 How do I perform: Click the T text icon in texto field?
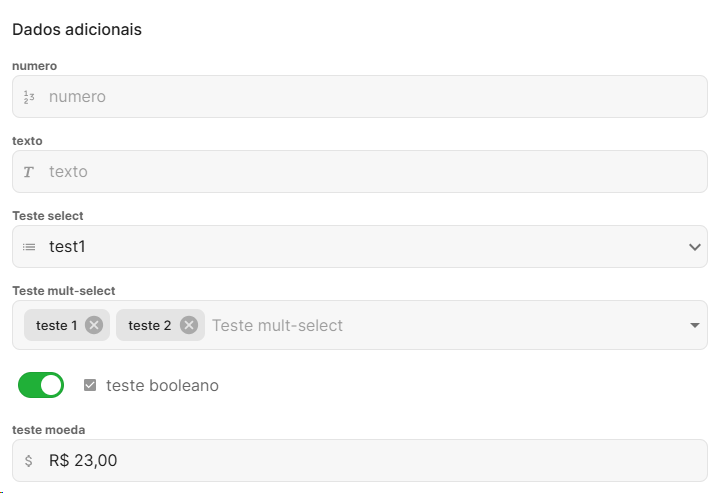click(x=29, y=172)
